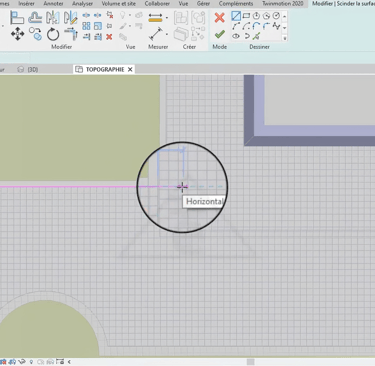Select the Rotate tool
This screenshot has height=366, width=375.
(53, 34)
